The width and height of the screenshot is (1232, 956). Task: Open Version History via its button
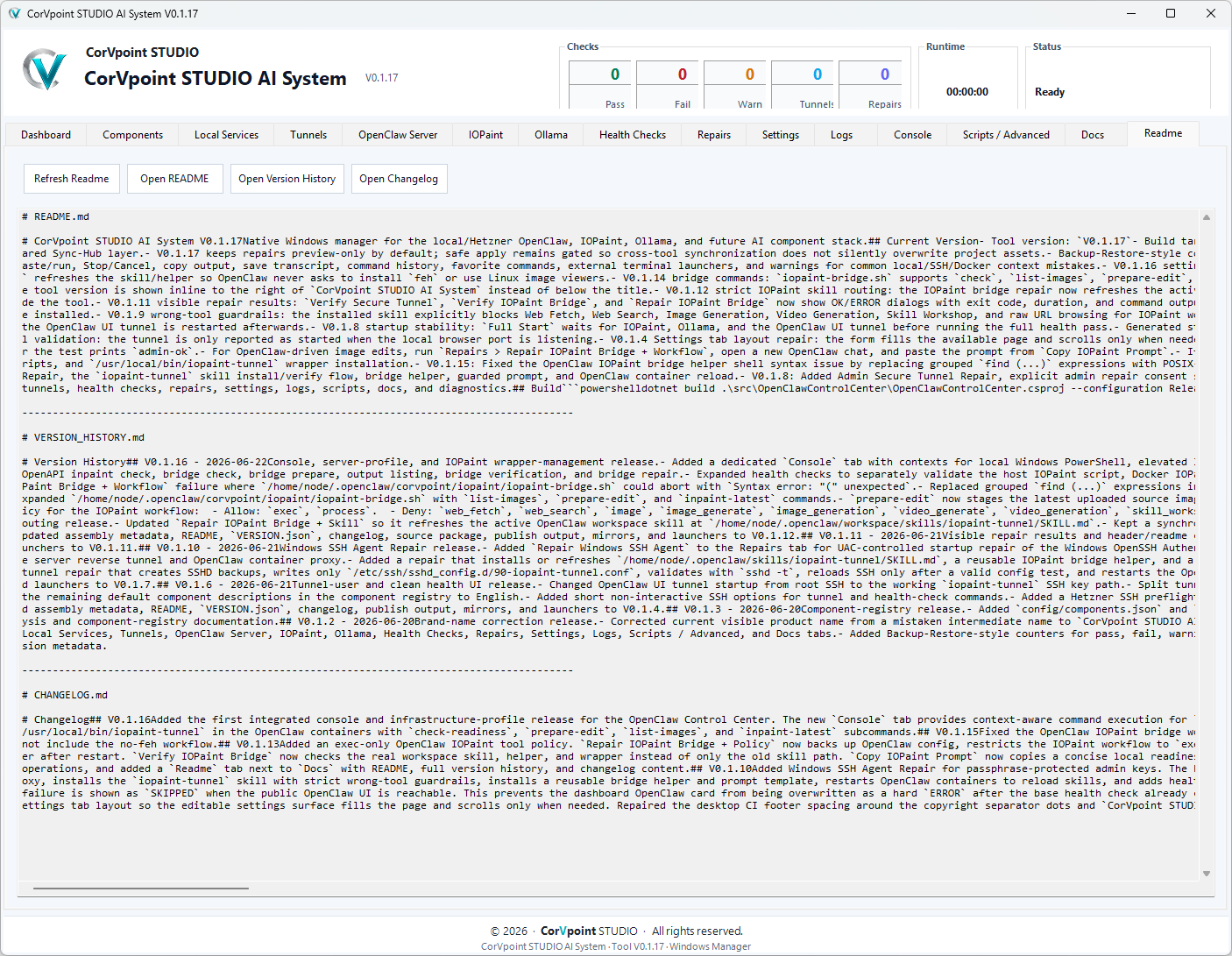tap(287, 179)
